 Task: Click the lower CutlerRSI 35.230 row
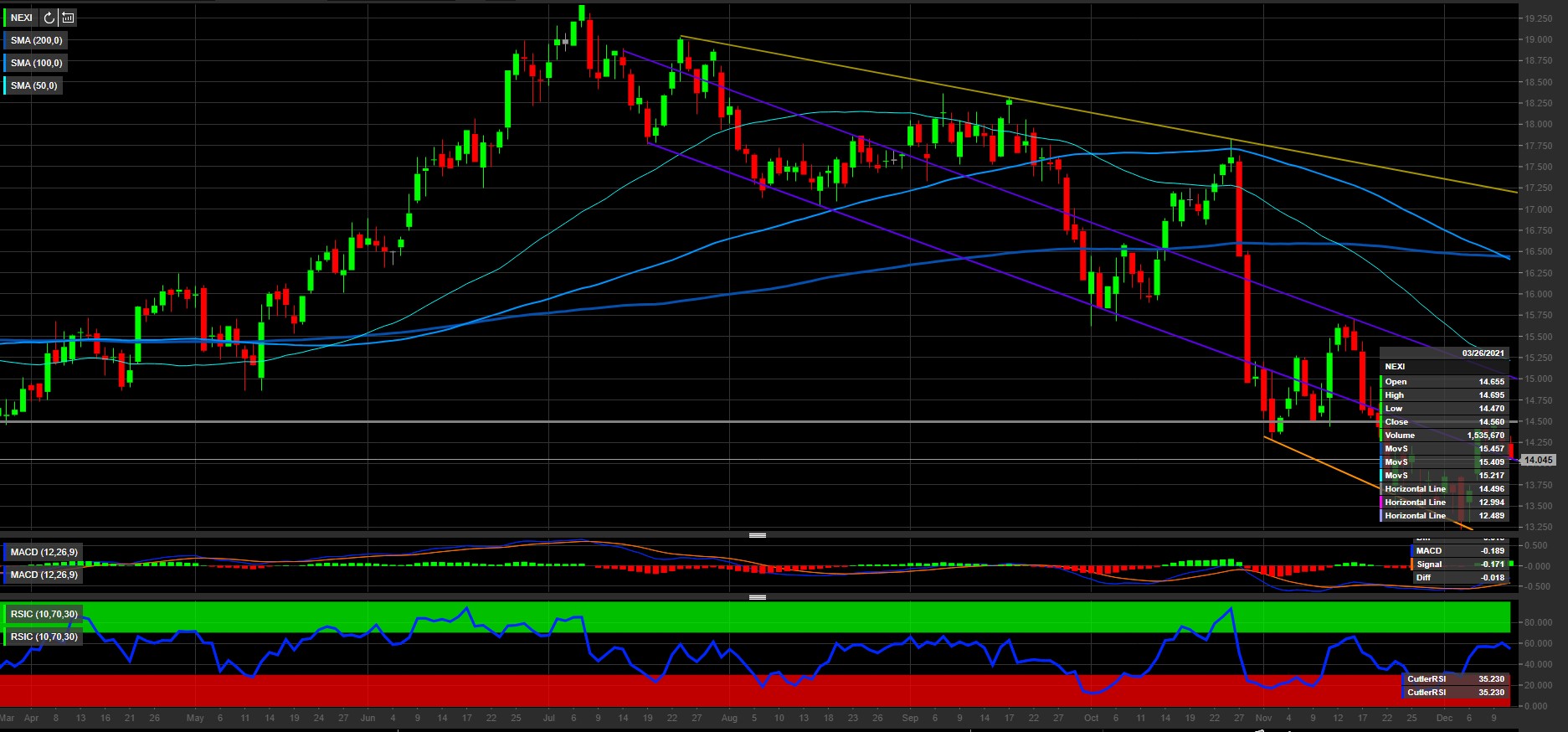pyautogui.click(x=1455, y=693)
